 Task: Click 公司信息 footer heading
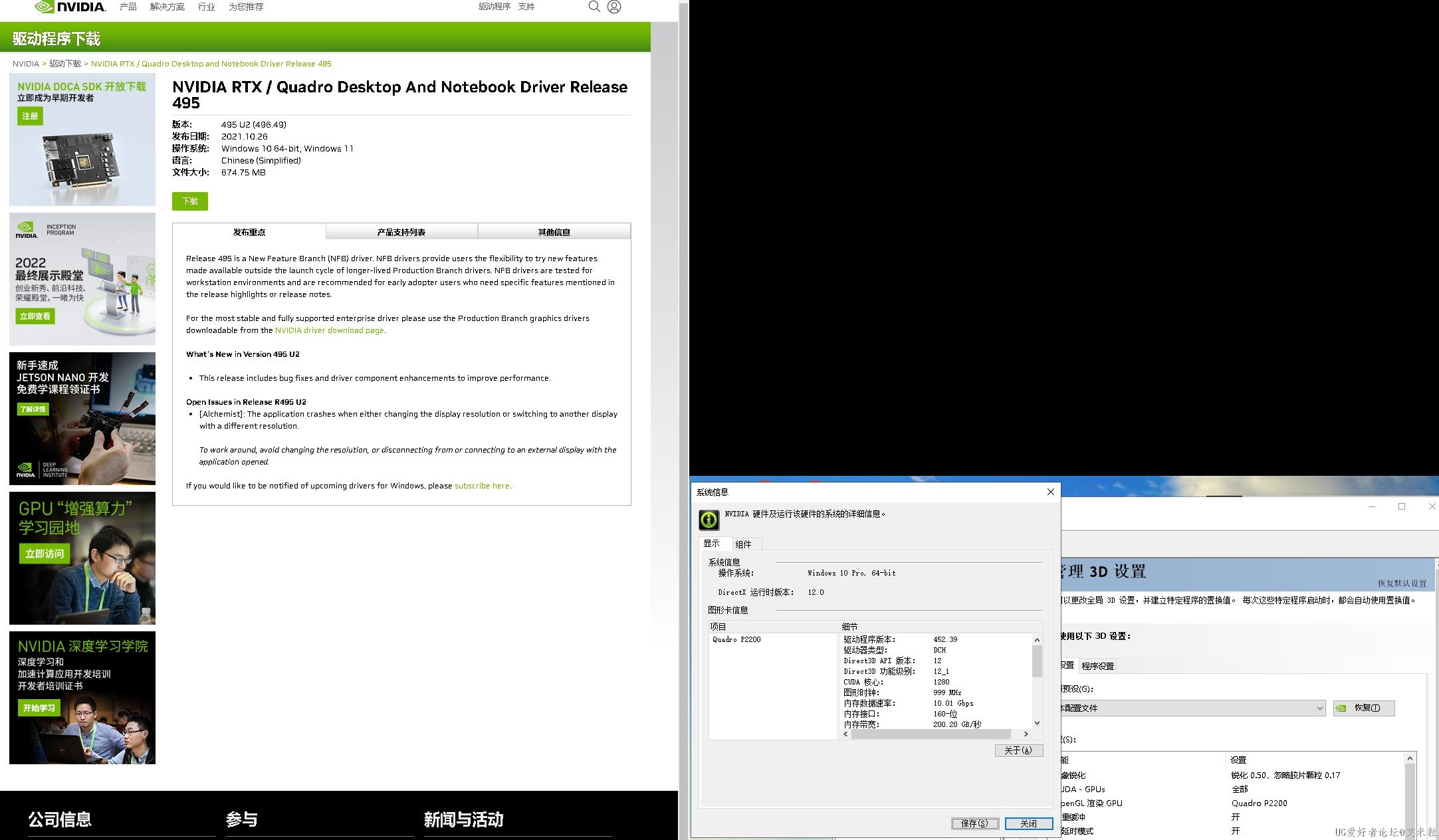60,819
